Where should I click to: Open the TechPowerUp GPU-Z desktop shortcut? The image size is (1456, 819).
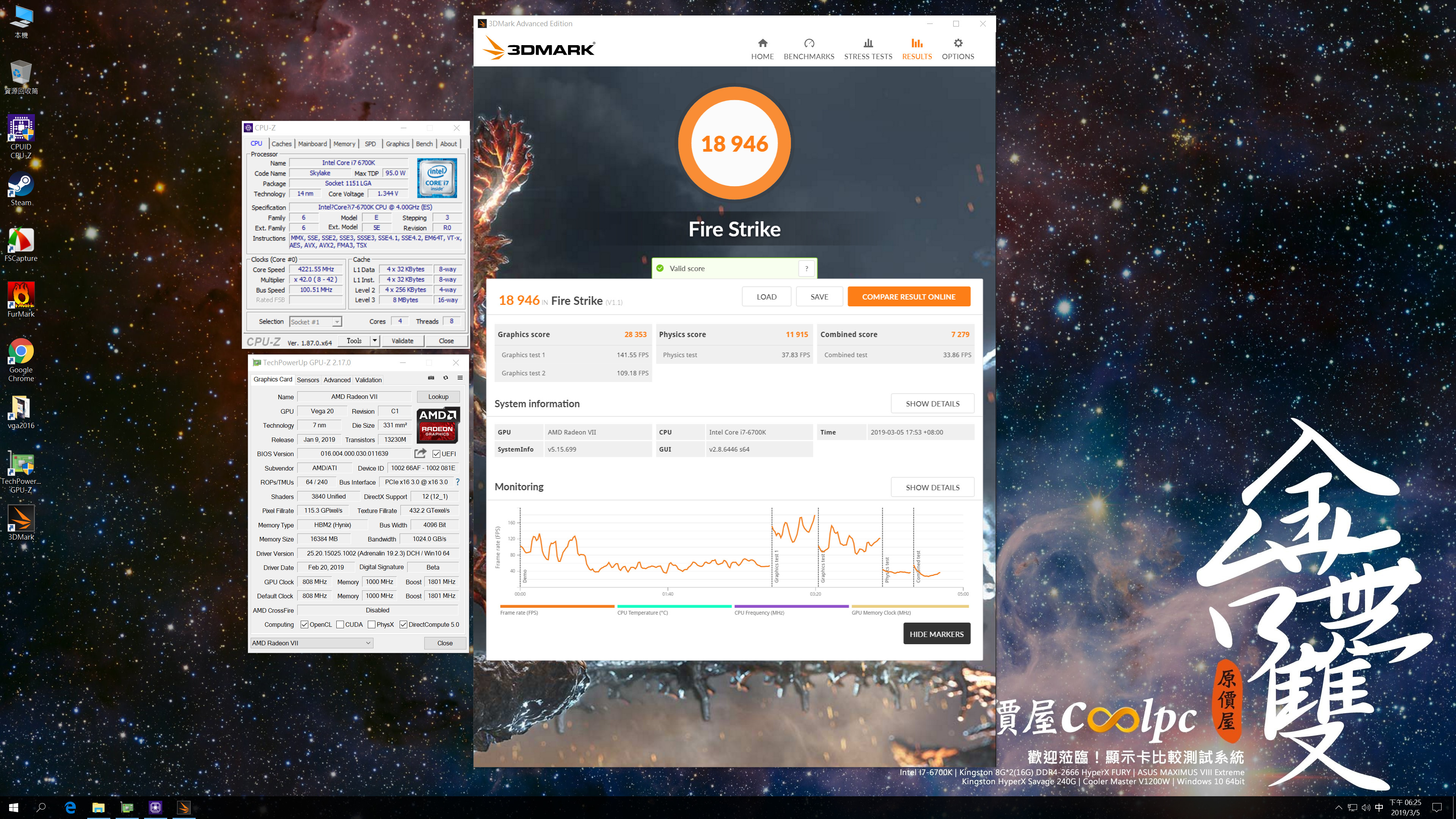tap(21, 472)
